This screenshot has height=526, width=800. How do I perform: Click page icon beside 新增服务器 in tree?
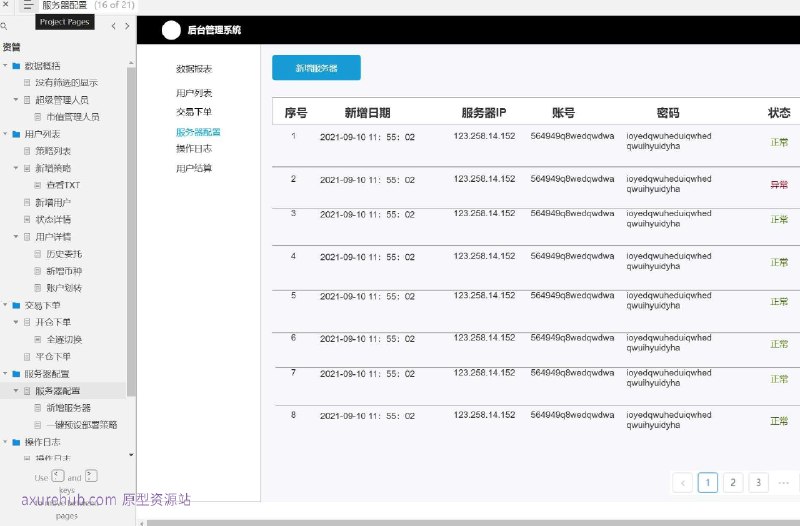pos(38,408)
